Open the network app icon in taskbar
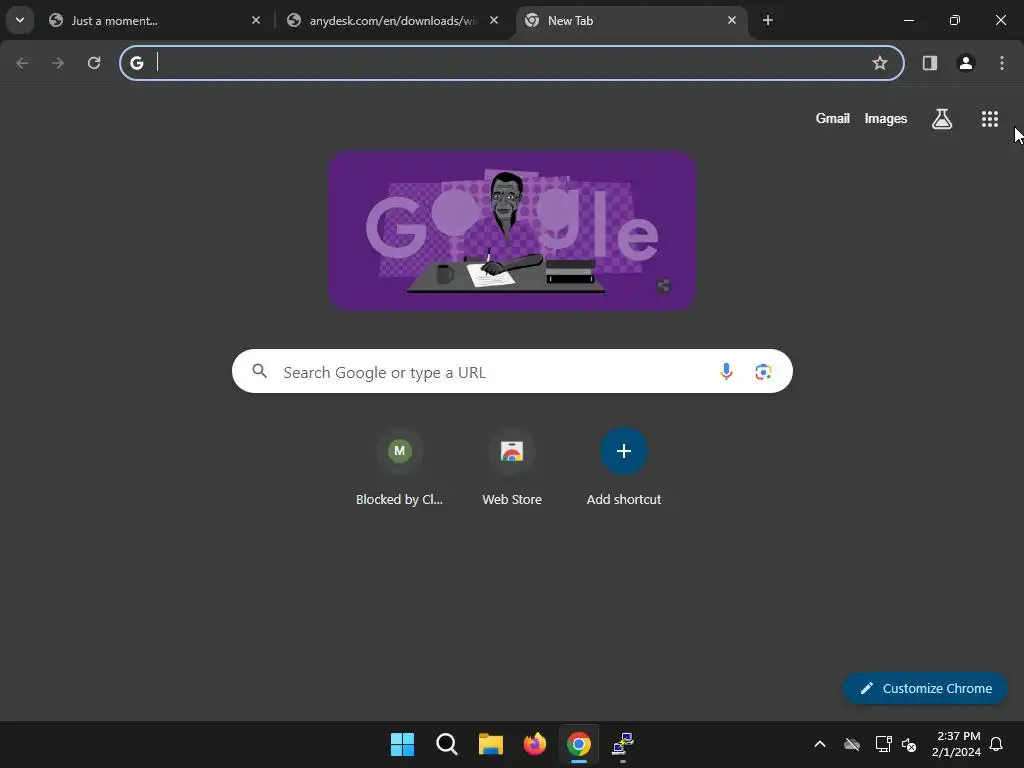The width and height of the screenshot is (1024, 768). pyautogui.click(x=623, y=744)
